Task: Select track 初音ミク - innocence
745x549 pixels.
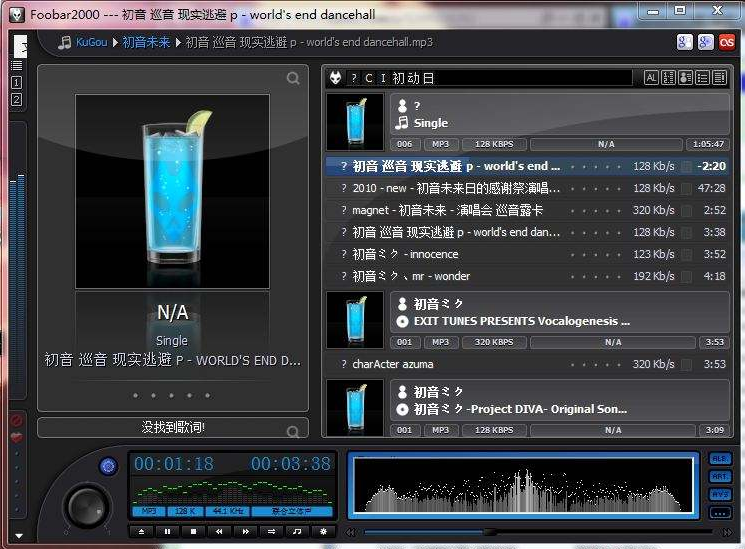Action: (x=527, y=254)
